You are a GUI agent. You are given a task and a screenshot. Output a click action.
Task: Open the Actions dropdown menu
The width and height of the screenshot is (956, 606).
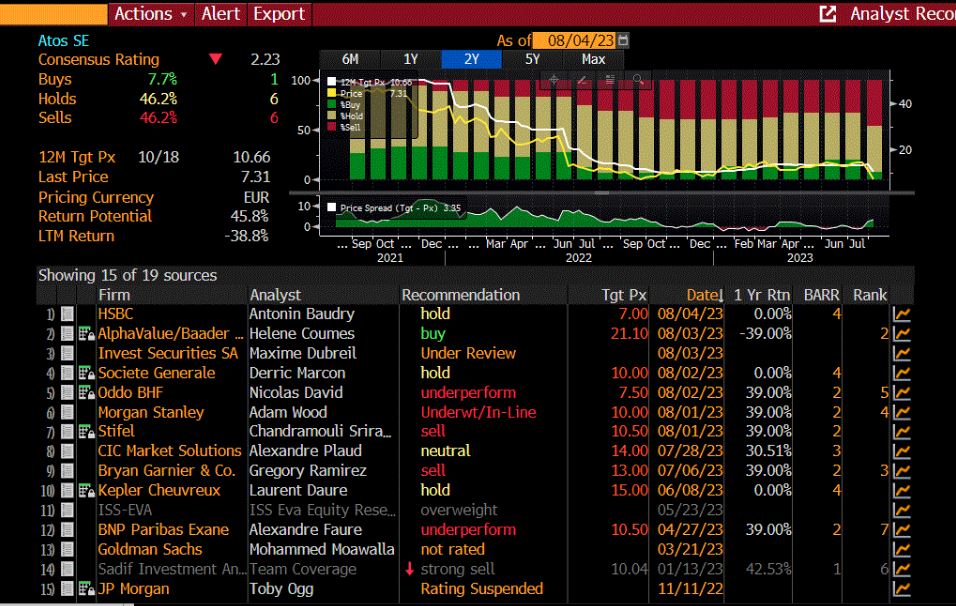(x=151, y=13)
